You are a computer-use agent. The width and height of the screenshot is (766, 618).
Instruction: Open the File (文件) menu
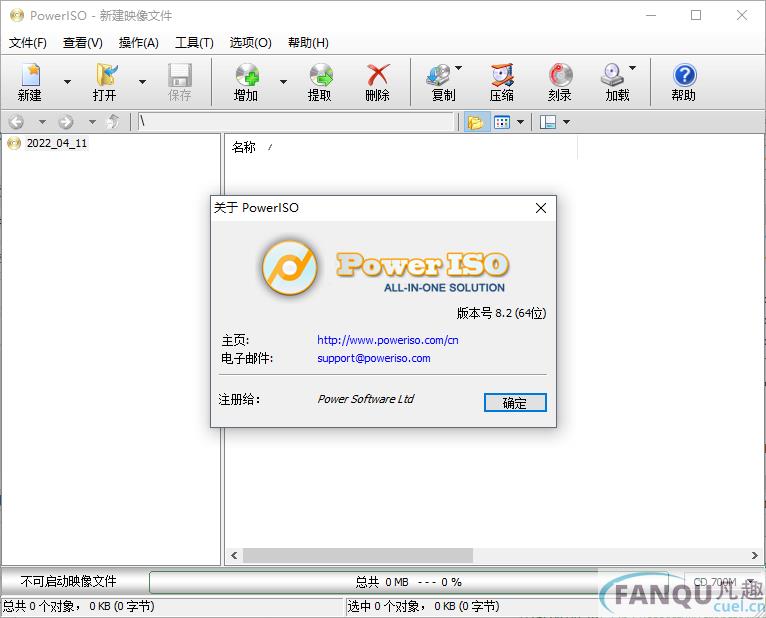pos(28,43)
